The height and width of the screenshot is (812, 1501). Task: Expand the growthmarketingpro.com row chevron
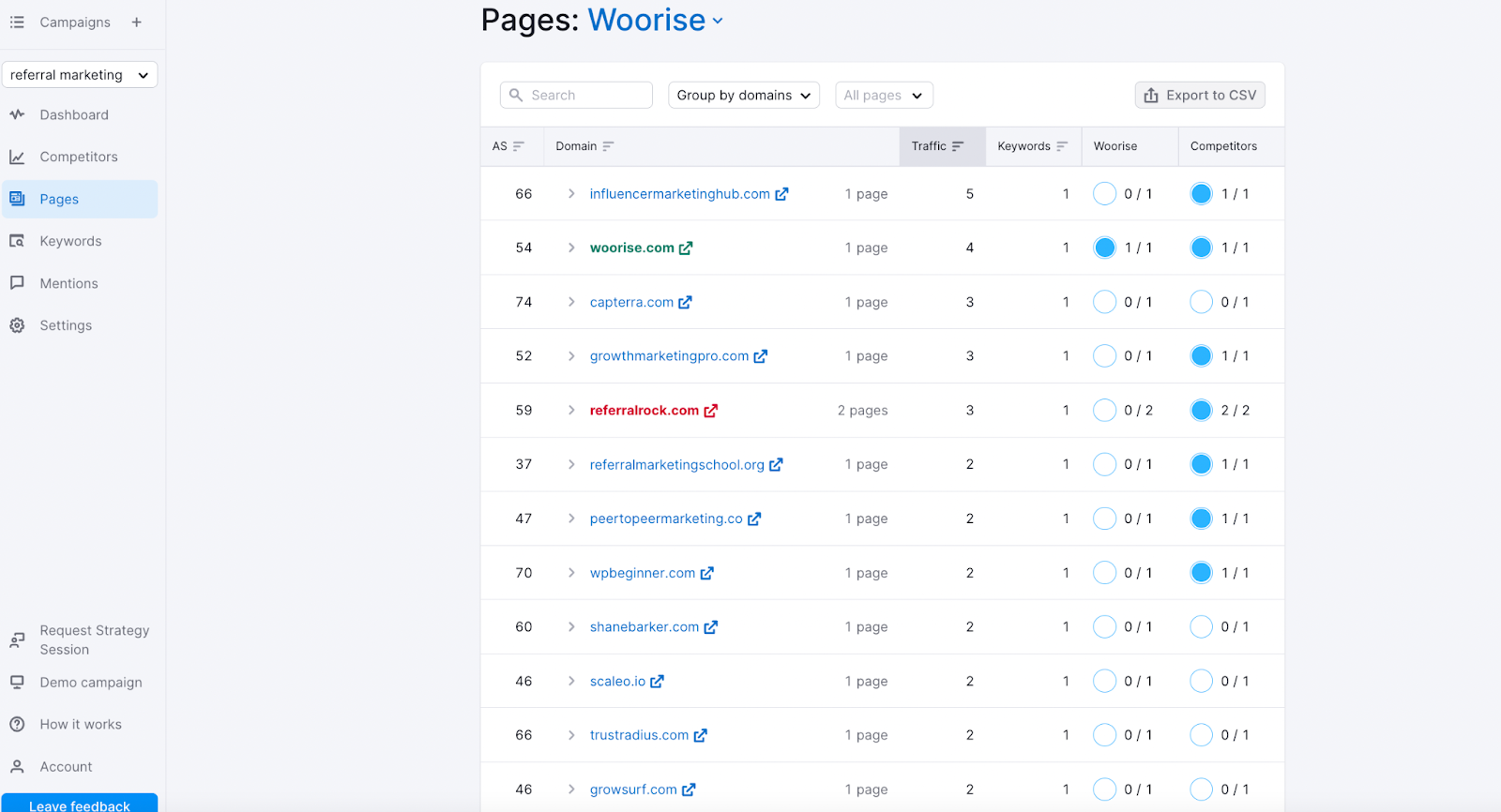pos(571,356)
